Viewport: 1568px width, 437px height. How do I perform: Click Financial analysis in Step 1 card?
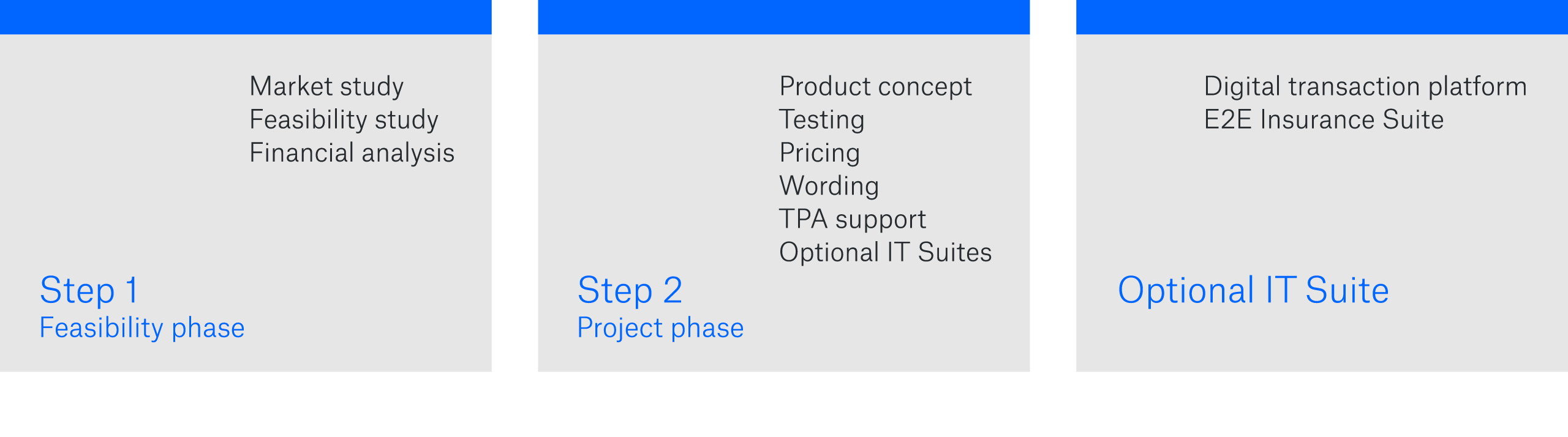coord(352,152)
